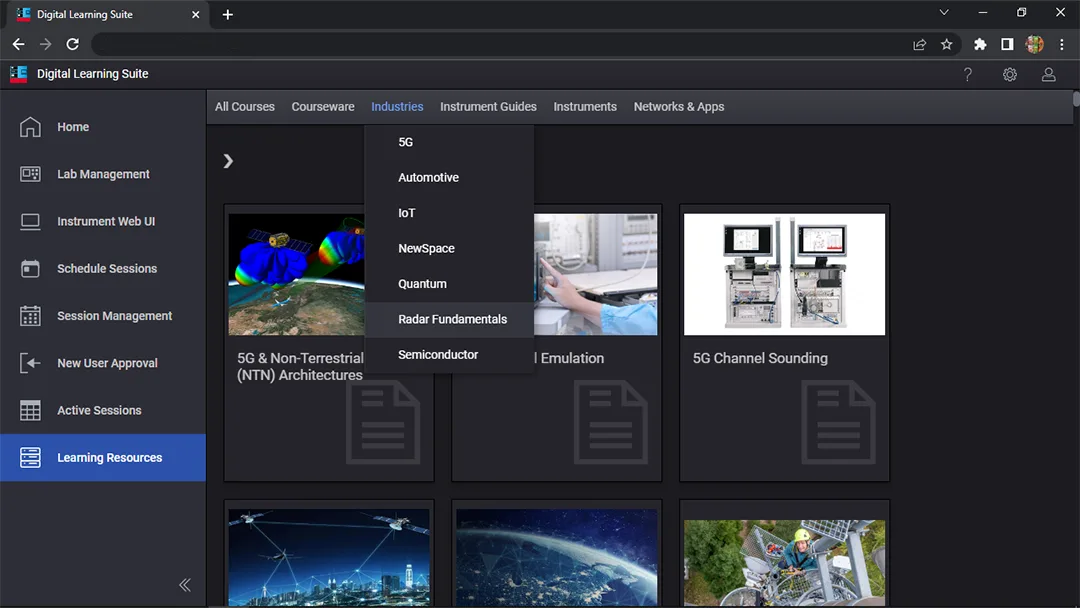1080x608 pixels.
Task: Open the satellite 5G NTN Architectures thumbnail
Action: 297,274
